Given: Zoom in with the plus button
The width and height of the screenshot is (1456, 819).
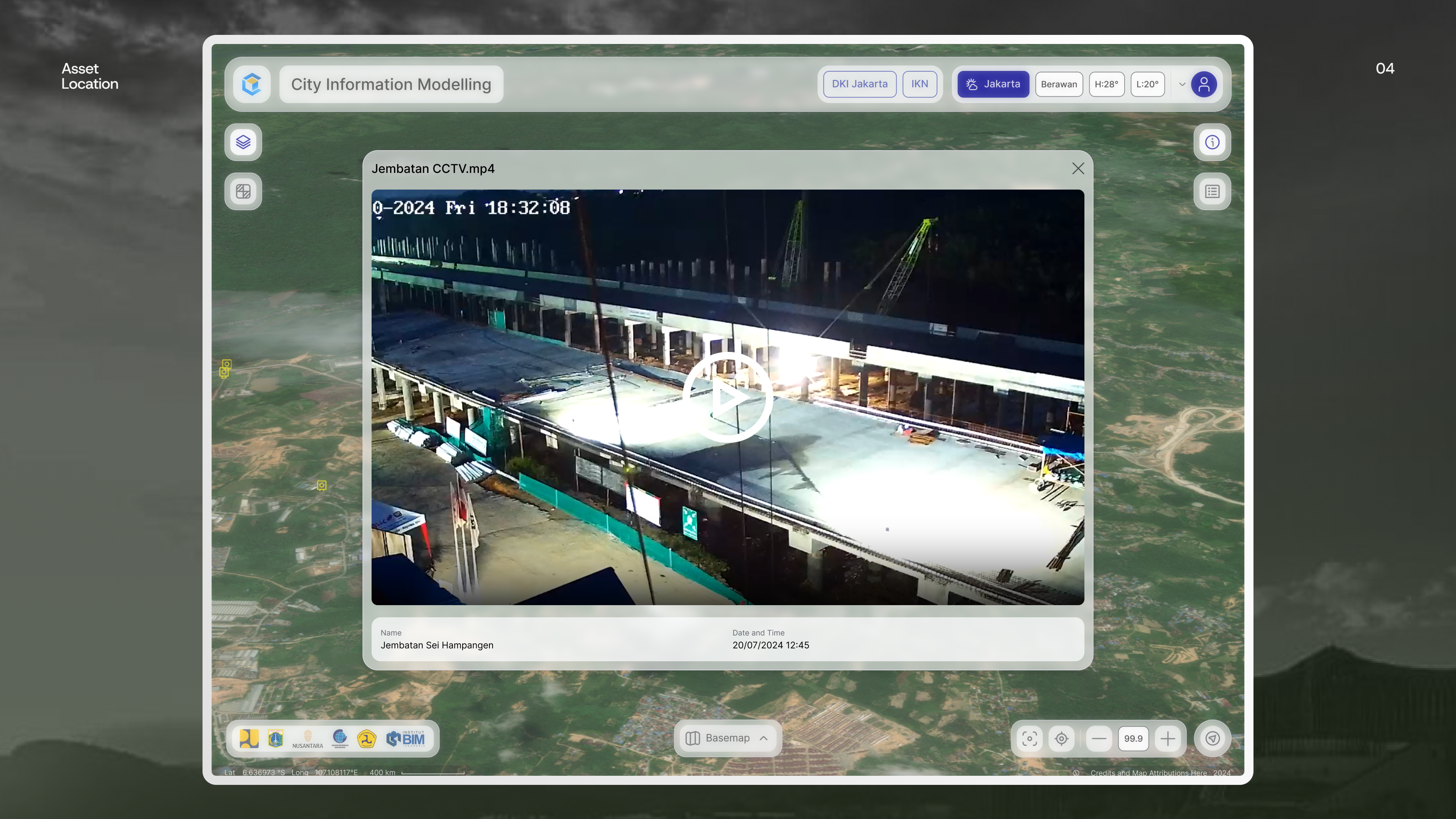Looking at the screenshot, I should pos(1168,738).
